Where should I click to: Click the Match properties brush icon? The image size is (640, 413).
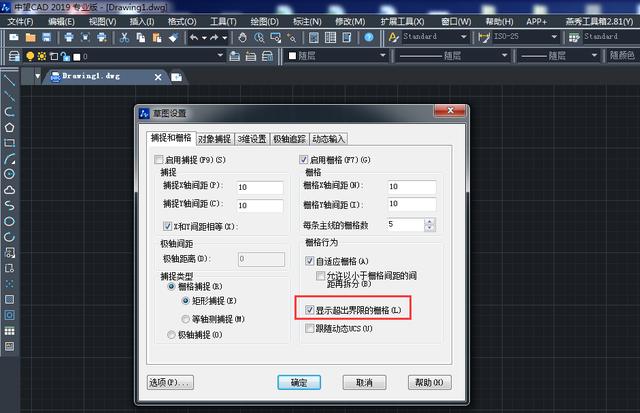173,38
